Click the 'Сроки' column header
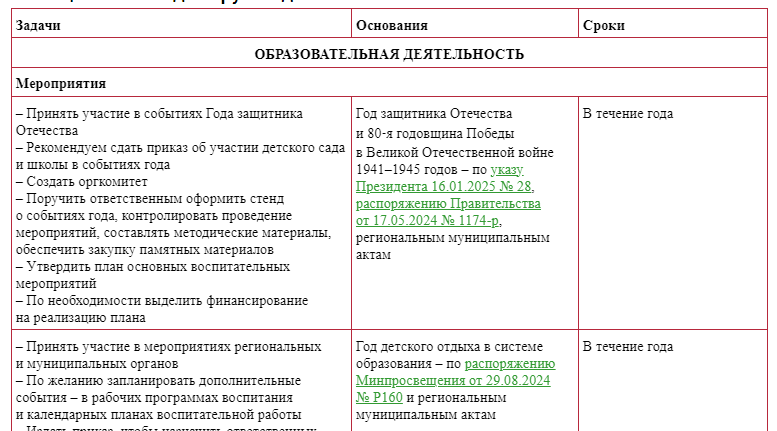777x431 pixels. 604,25
